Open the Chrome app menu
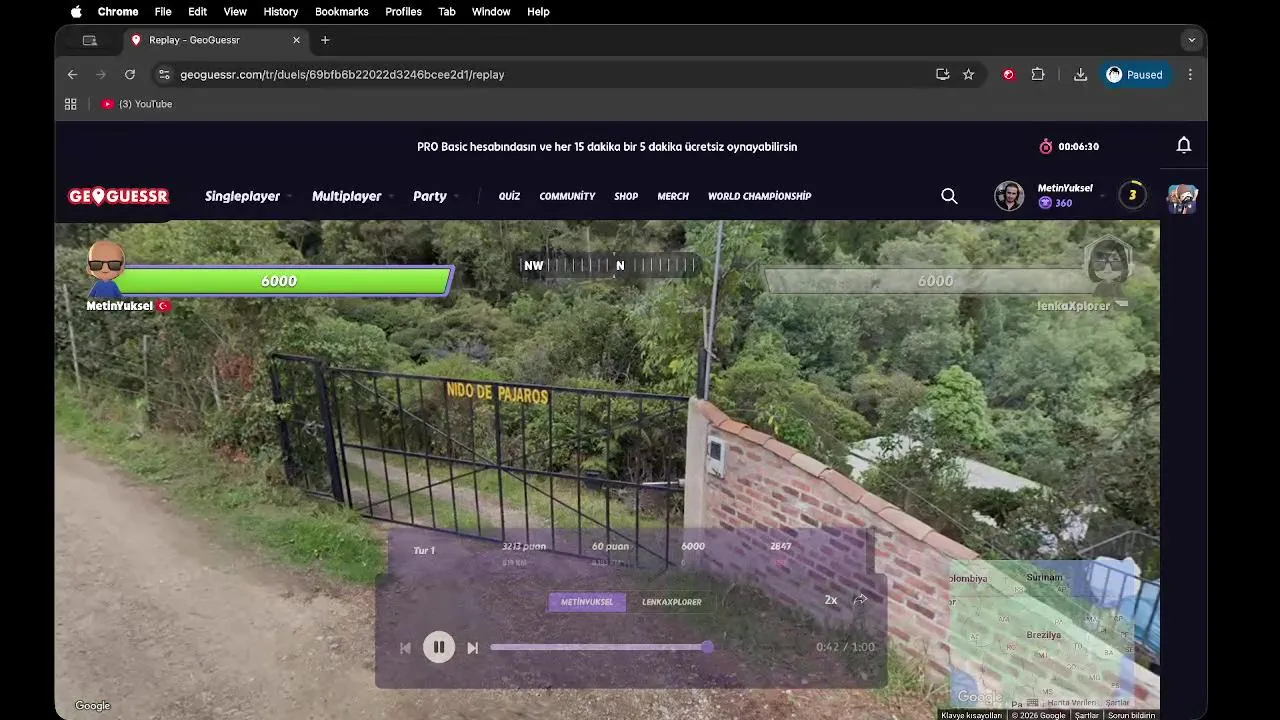The width and height of the screenshot is (1280, 720). click(x=118, y=12)
